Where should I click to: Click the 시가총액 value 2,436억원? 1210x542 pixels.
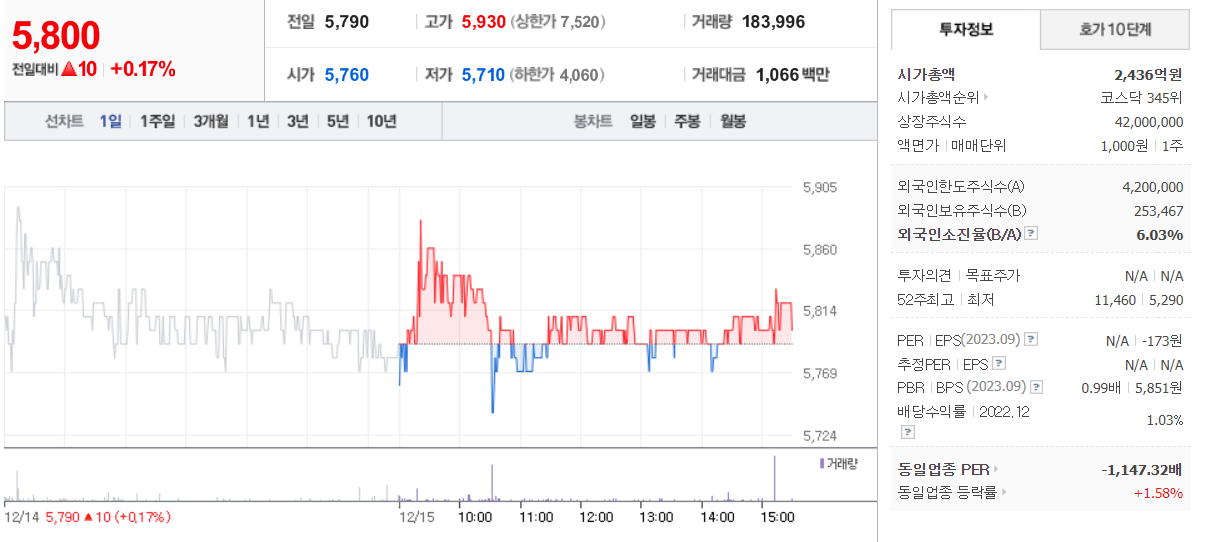click(x=1149, y=74)
